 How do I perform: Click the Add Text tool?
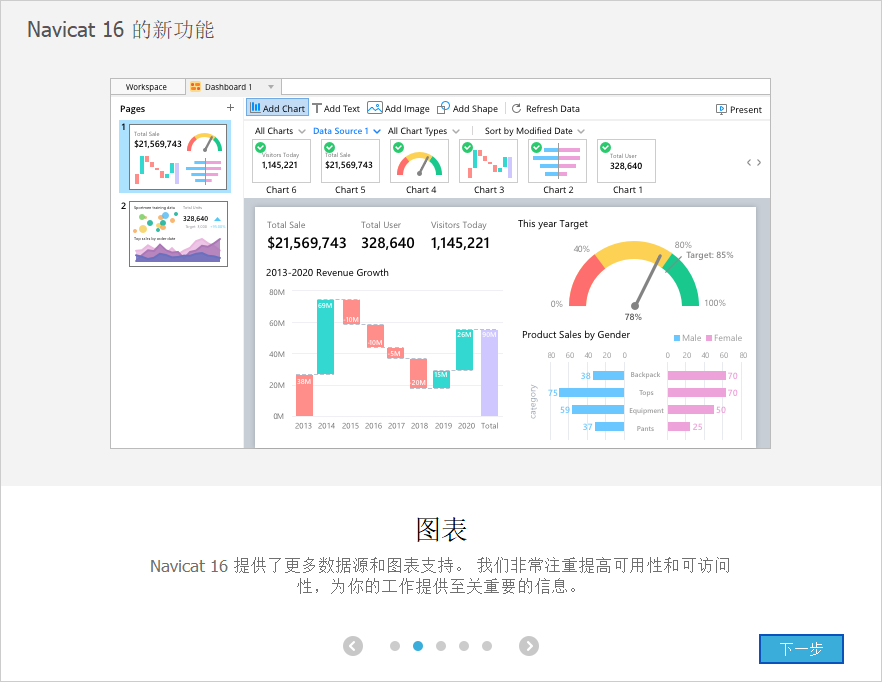pos(336,109)
